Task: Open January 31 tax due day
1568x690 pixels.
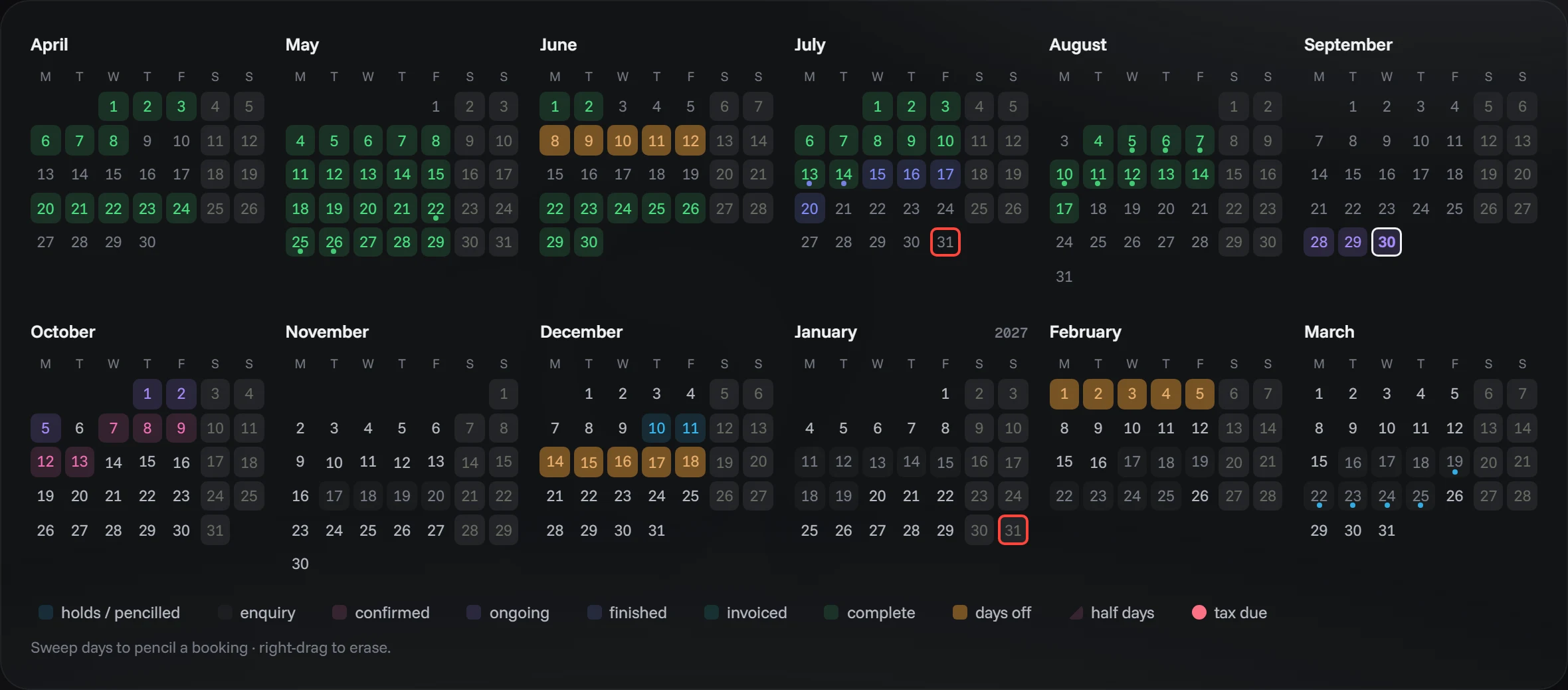Action: coord(1013,530)
